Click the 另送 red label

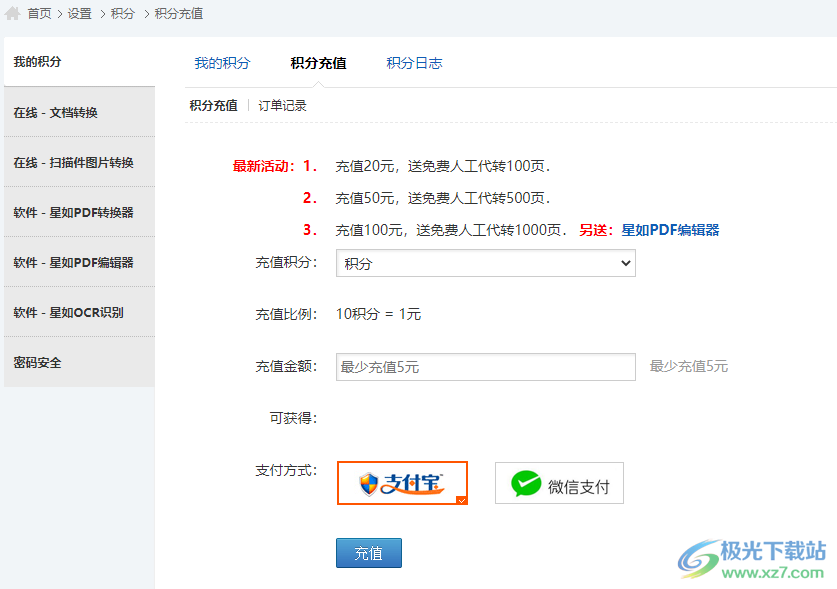pos(597,230)
